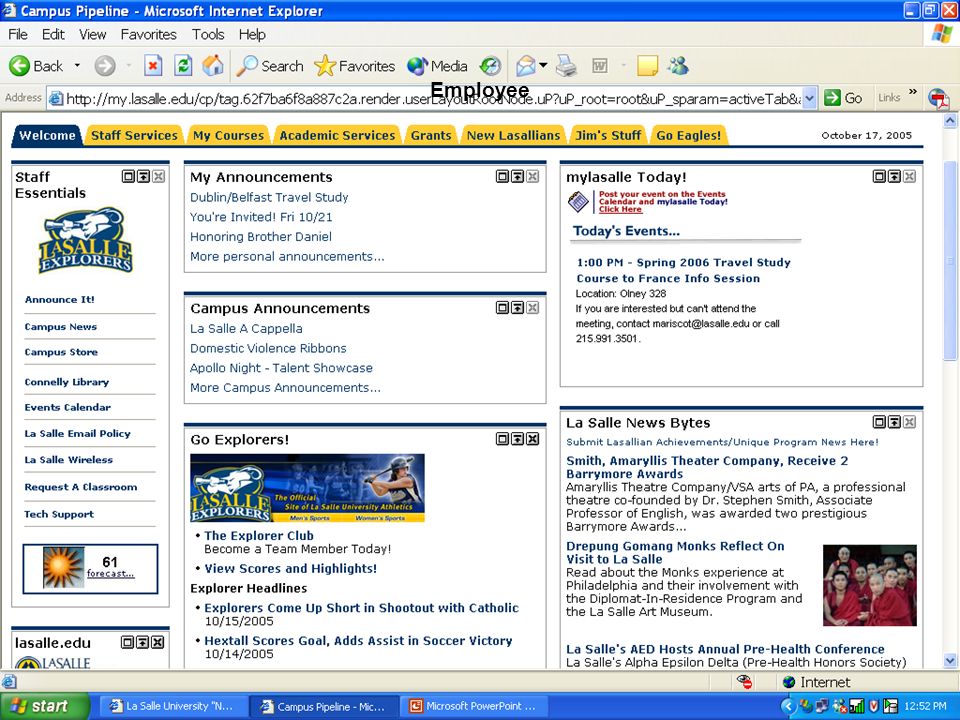Image resolution: width=960 pixels, height=720 pixels.
Task: Open the Jim's Stuff tab
Action: point(608,135)
